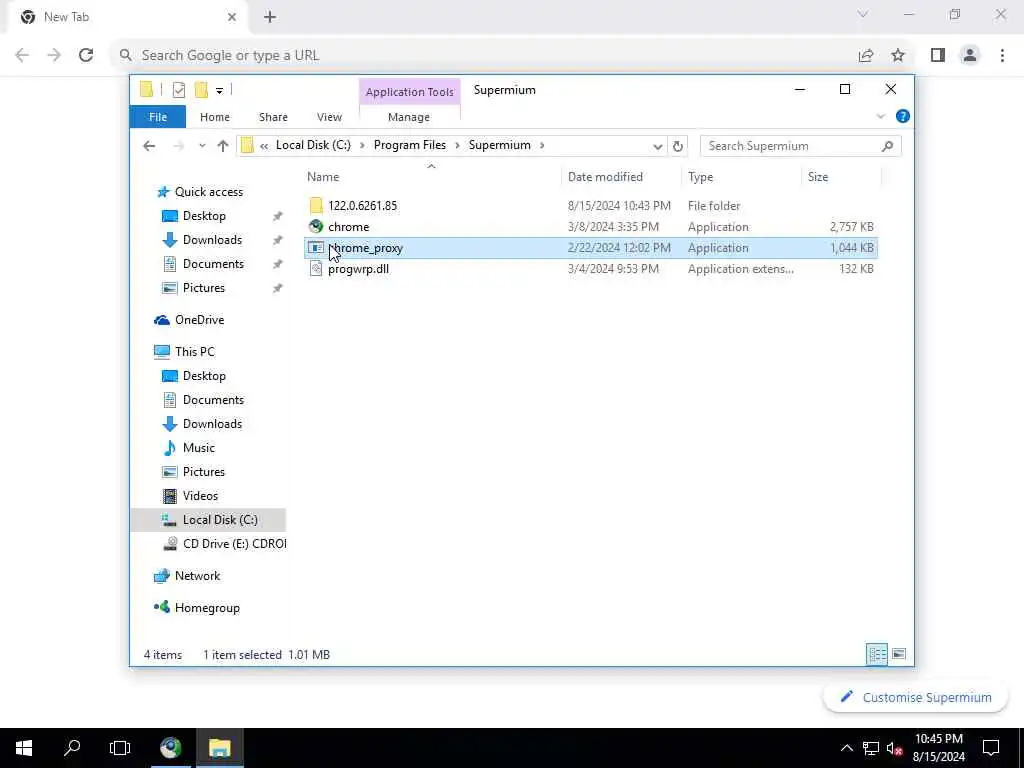Open the Customize Quick Access Toolbar dropdown

219,91
